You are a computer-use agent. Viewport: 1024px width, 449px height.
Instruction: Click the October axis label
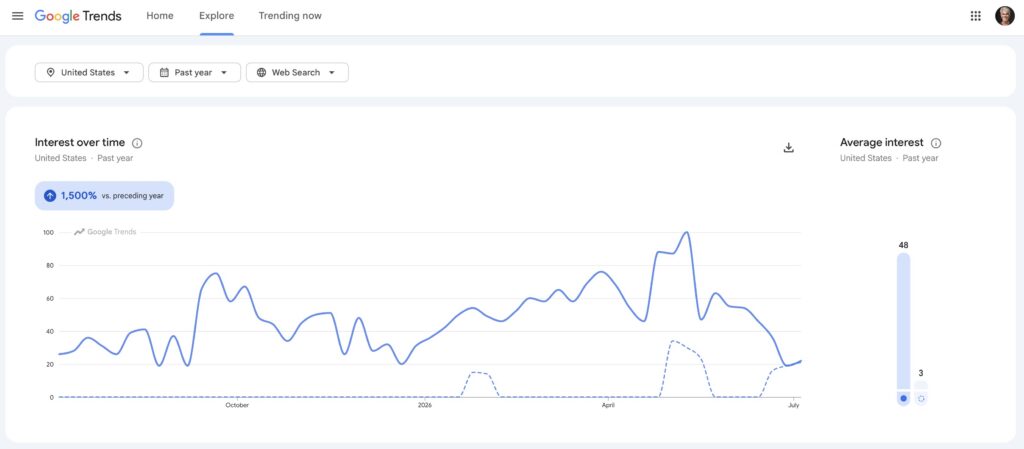click(237, 405)
